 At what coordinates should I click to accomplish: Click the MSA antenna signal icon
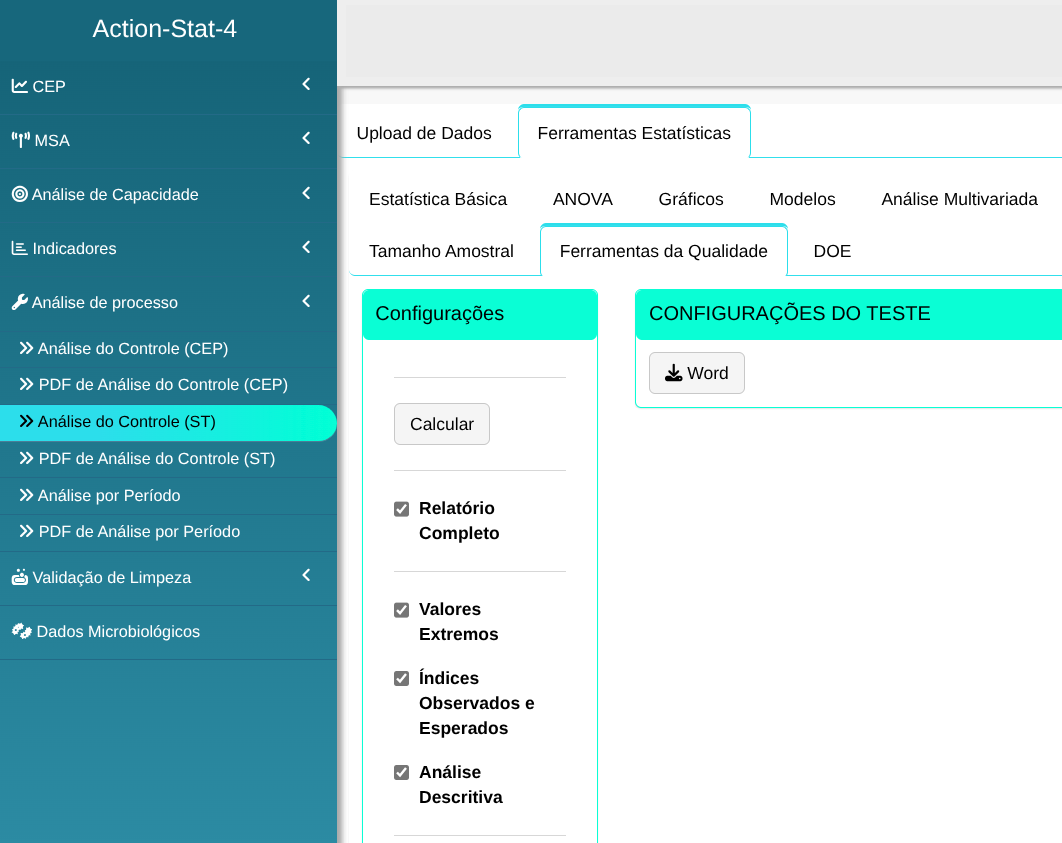click(20, 140)
